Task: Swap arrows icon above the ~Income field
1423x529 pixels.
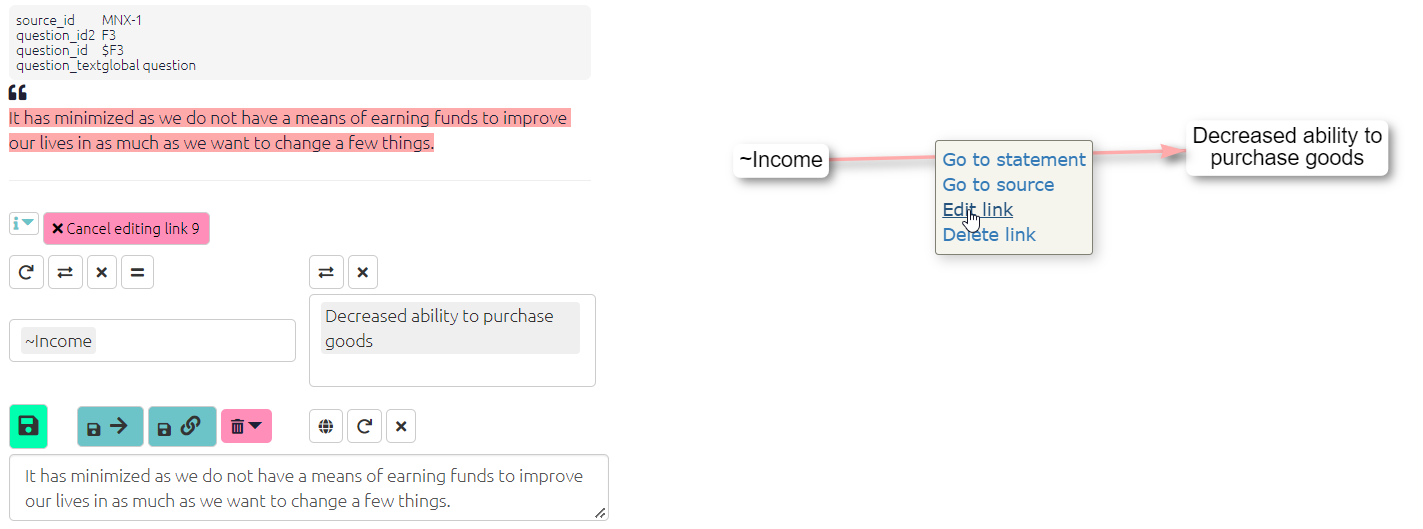Action: click(65, 272)
